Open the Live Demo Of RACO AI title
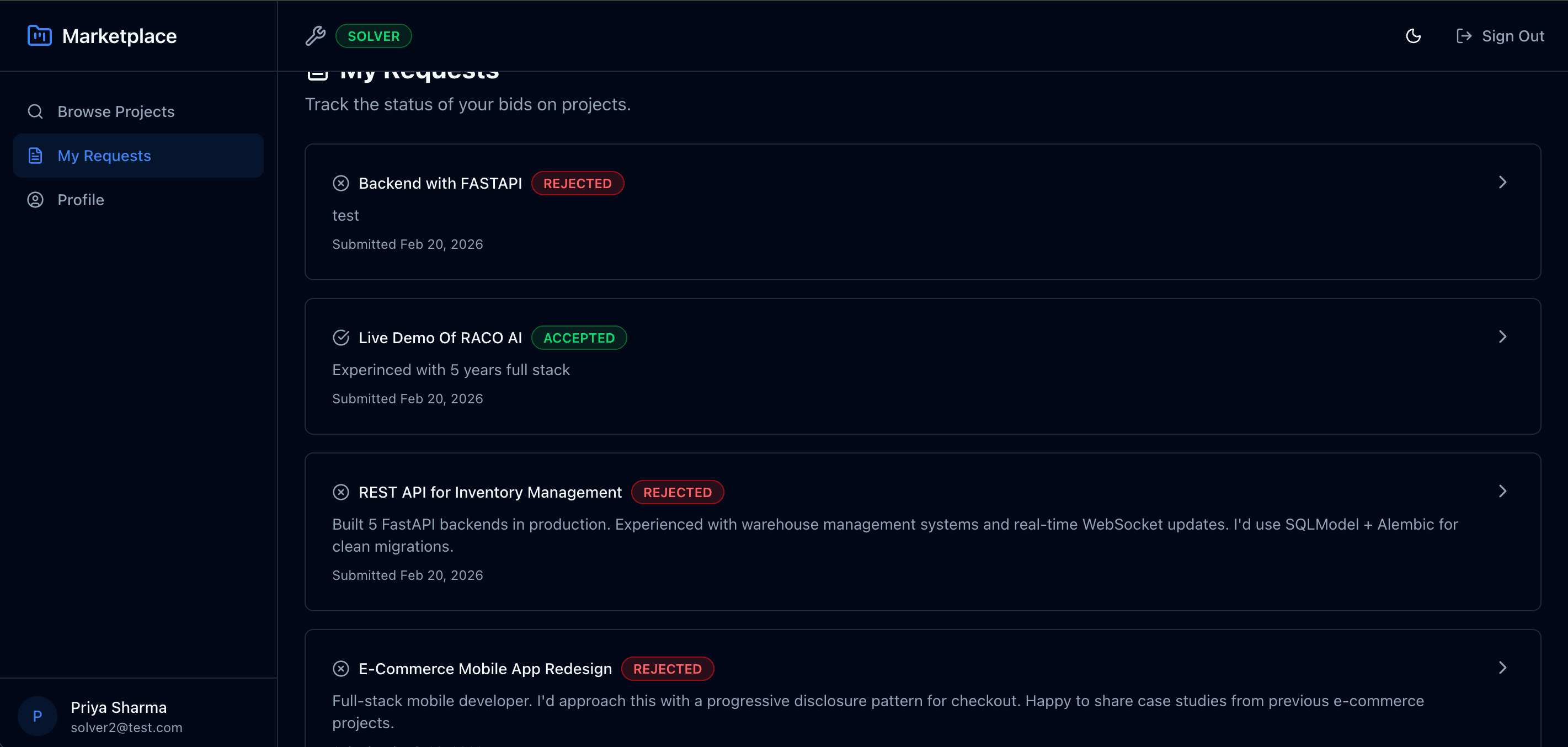This screenshot has height=747, width=1568. 440,338
